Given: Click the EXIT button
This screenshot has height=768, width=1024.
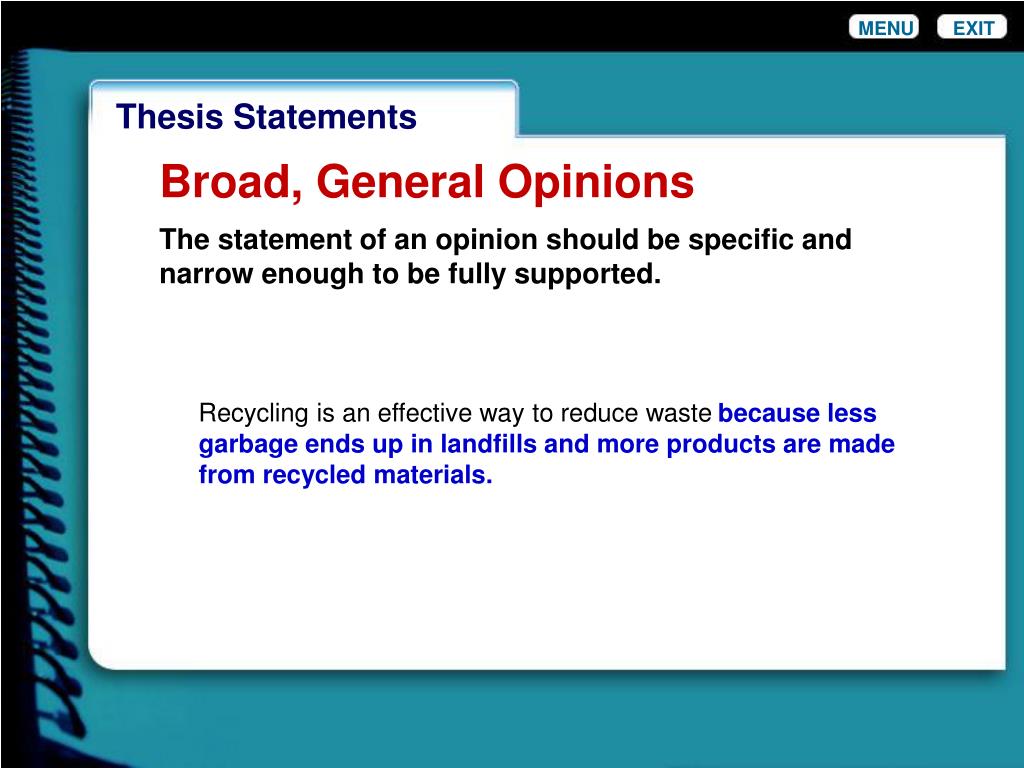Looking at the screenshot, I should pyautogui.click(x=972, y=27).
